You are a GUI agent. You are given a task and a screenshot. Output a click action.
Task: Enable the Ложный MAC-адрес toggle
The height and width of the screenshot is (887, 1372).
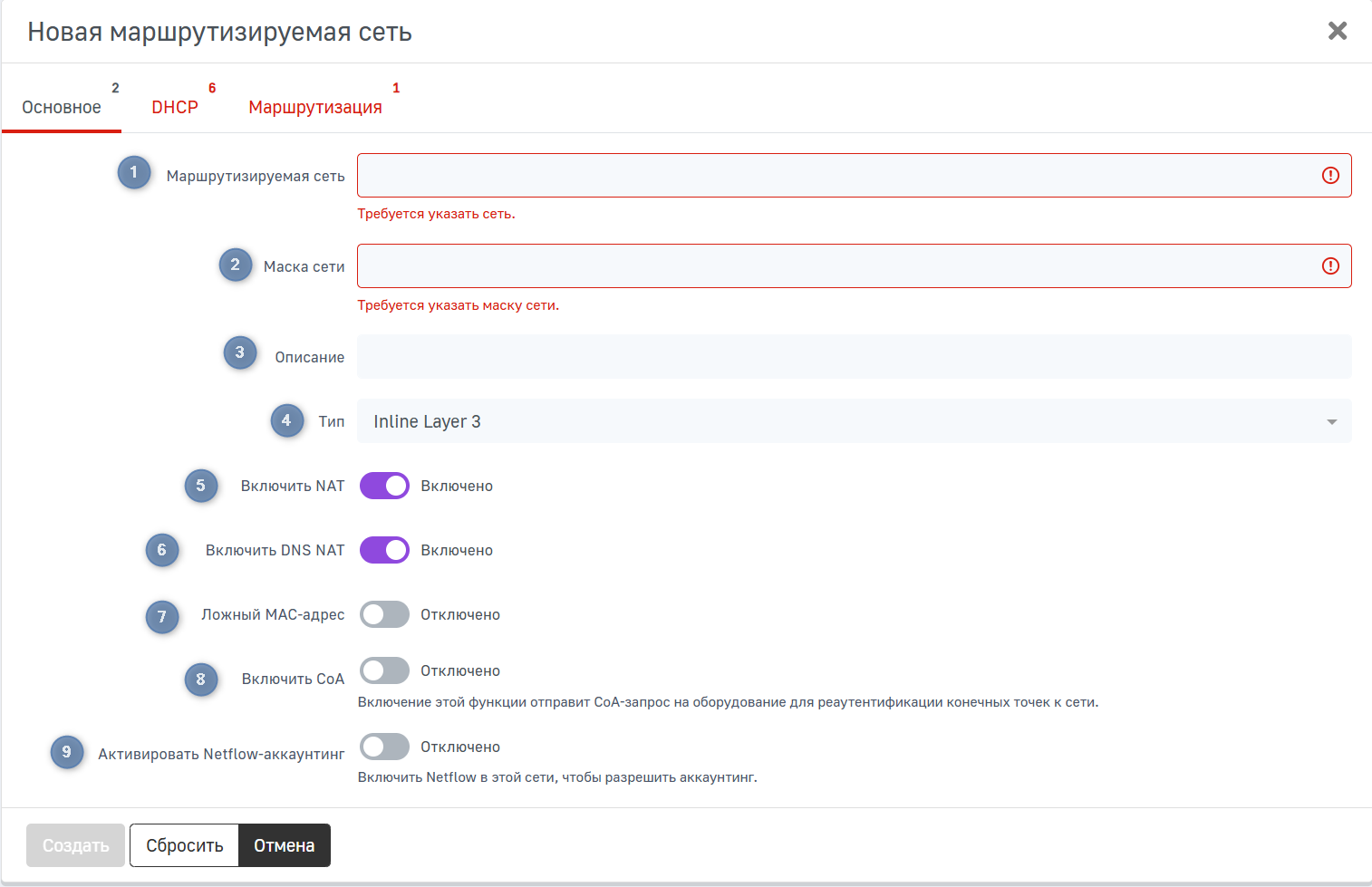[384, 614]
